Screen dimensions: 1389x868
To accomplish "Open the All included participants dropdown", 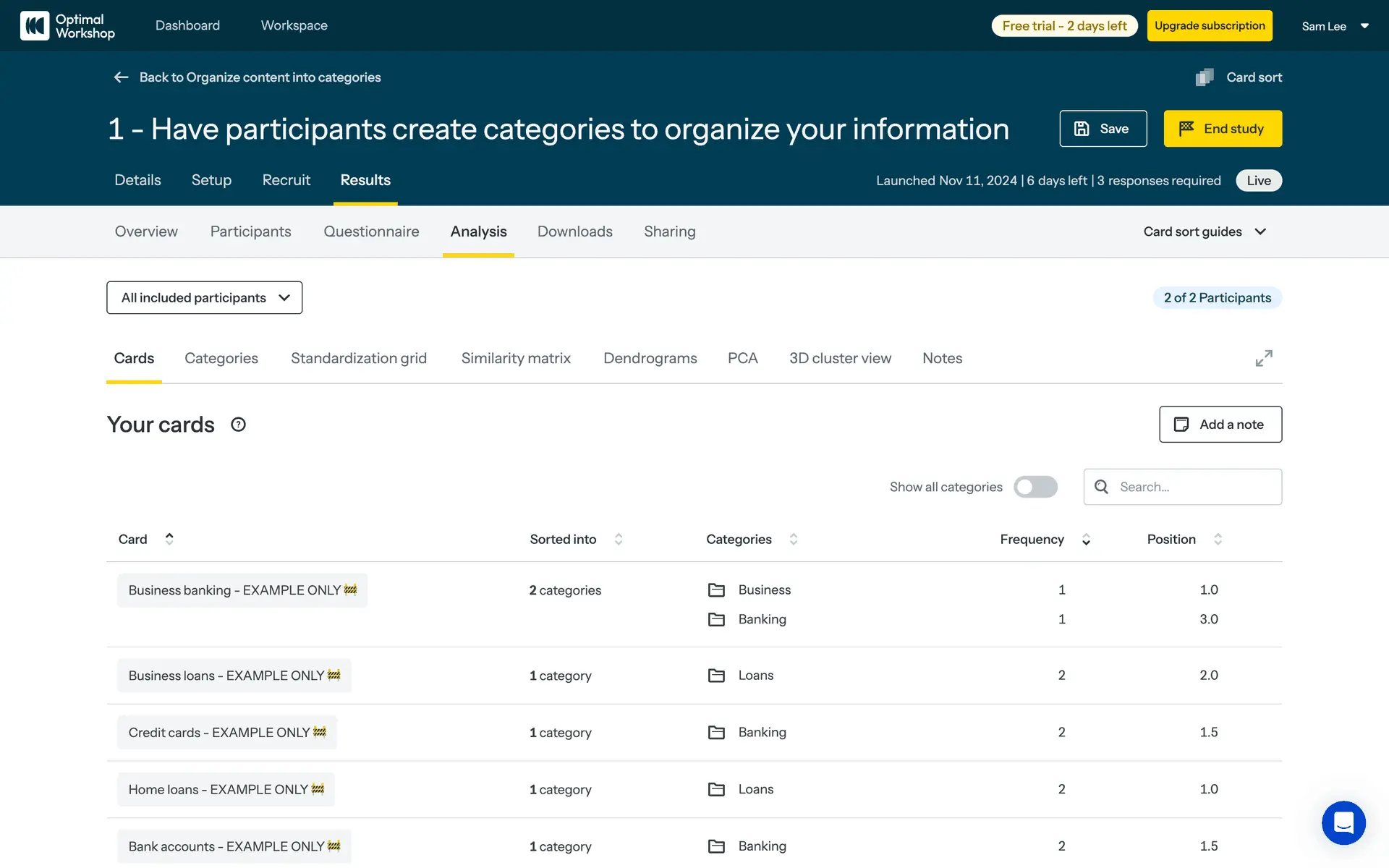I will [x=205, y=298].
